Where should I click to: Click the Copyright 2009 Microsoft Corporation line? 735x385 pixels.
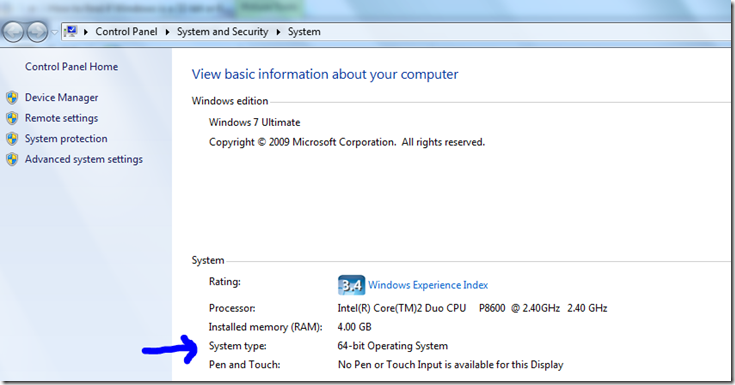point(347,142)
